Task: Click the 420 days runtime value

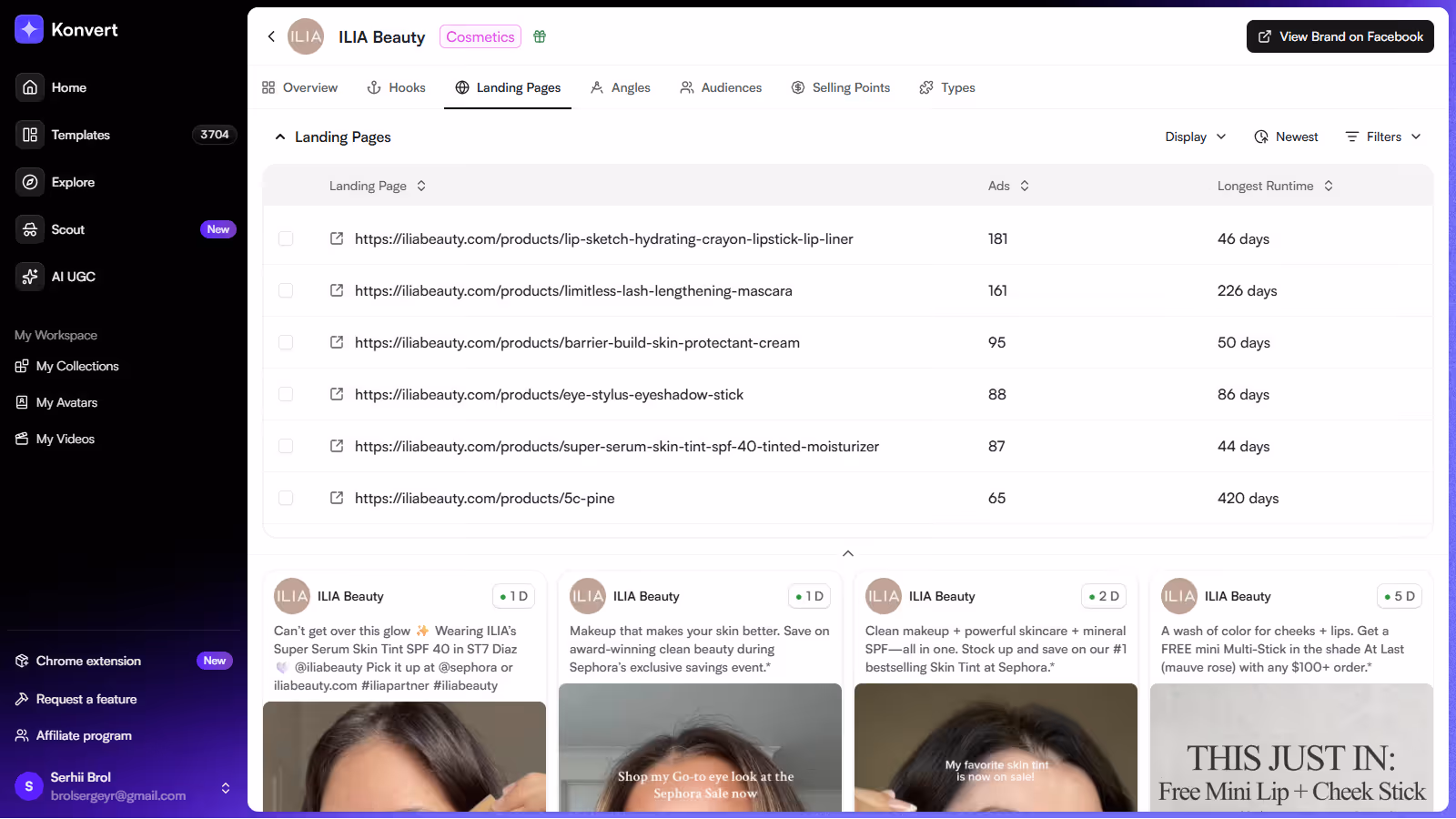Action: (x=1248, y=498)
